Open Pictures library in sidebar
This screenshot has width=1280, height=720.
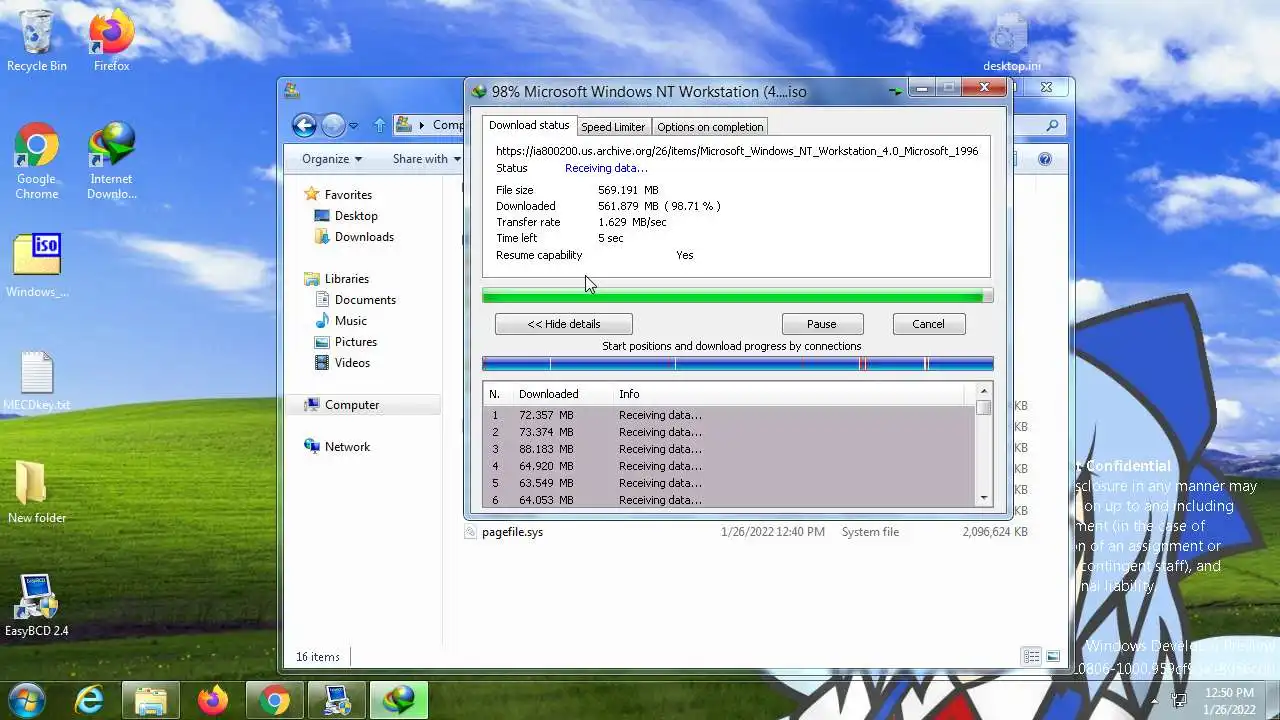click(x=346, y=342)
